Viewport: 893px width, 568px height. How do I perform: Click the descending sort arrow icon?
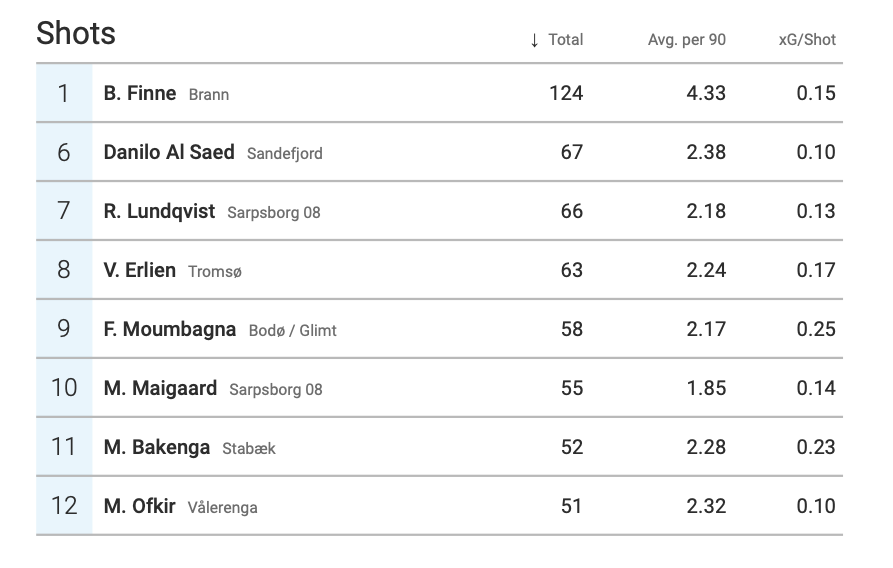pyautogui.click(x=535, y=40)
